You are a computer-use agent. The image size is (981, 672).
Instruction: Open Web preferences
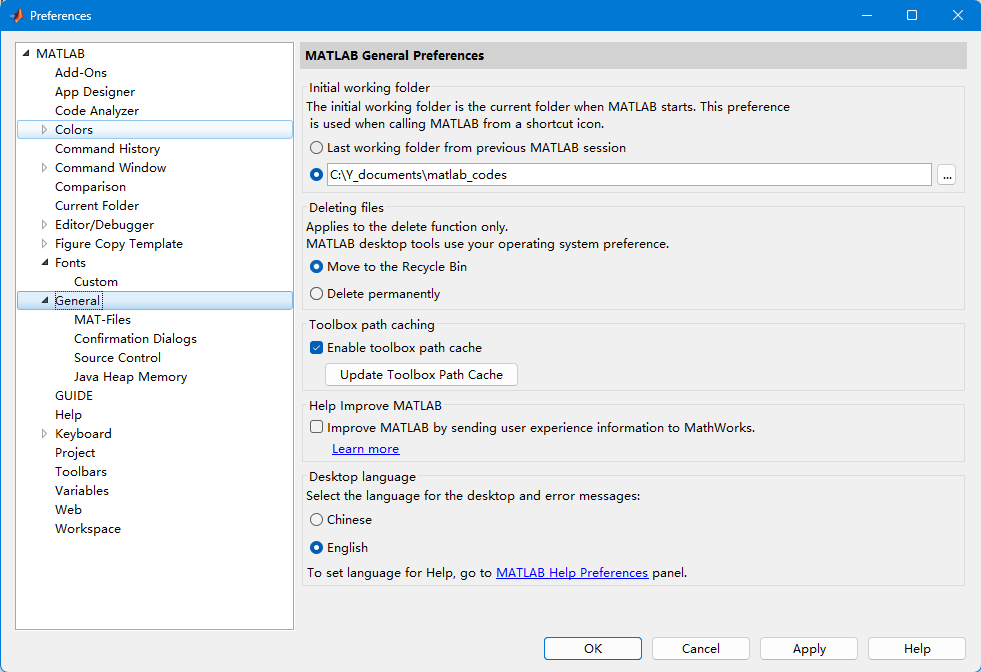[68, 510]
